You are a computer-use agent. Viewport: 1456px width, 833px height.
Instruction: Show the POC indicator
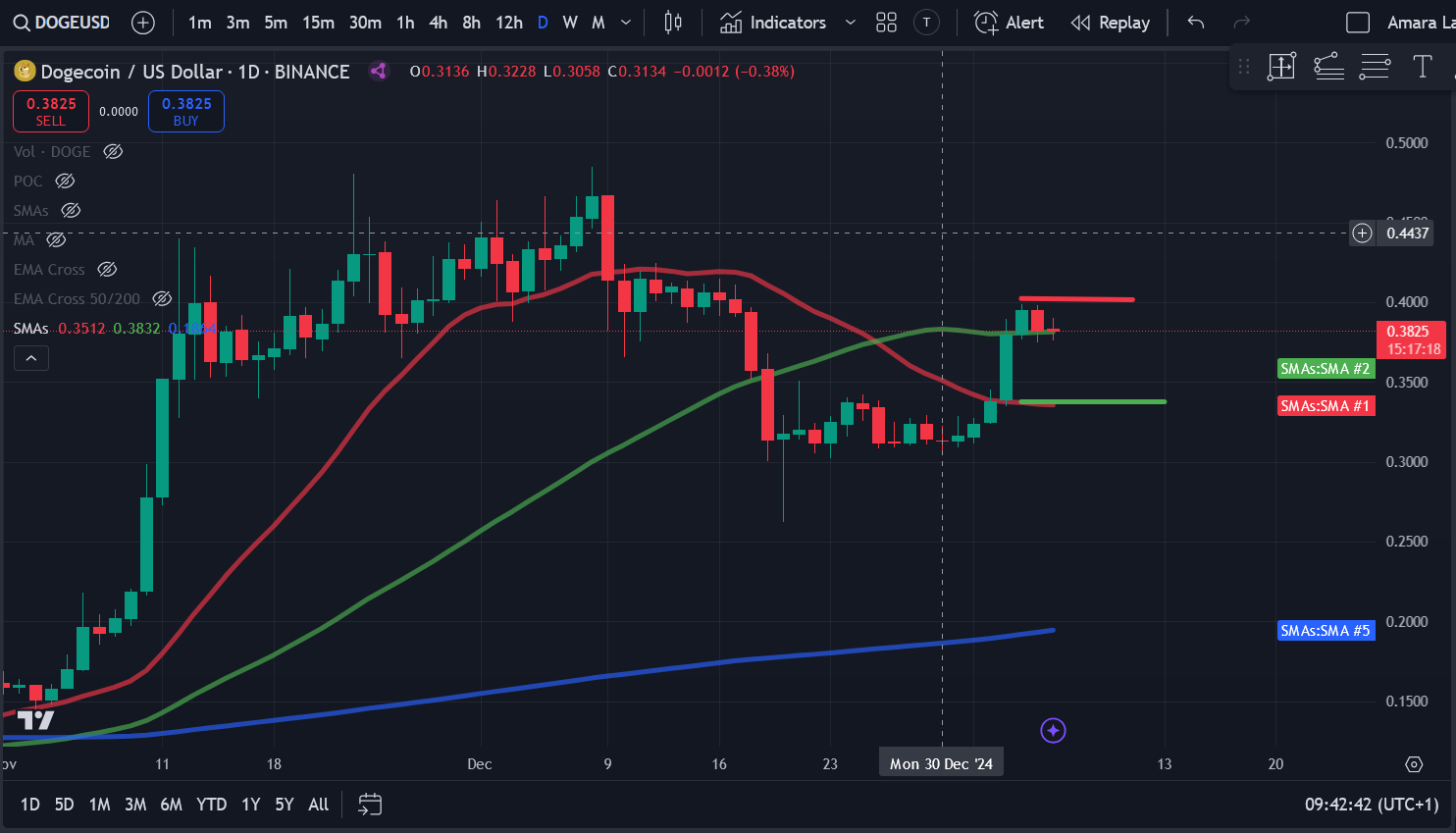(65, 181)
